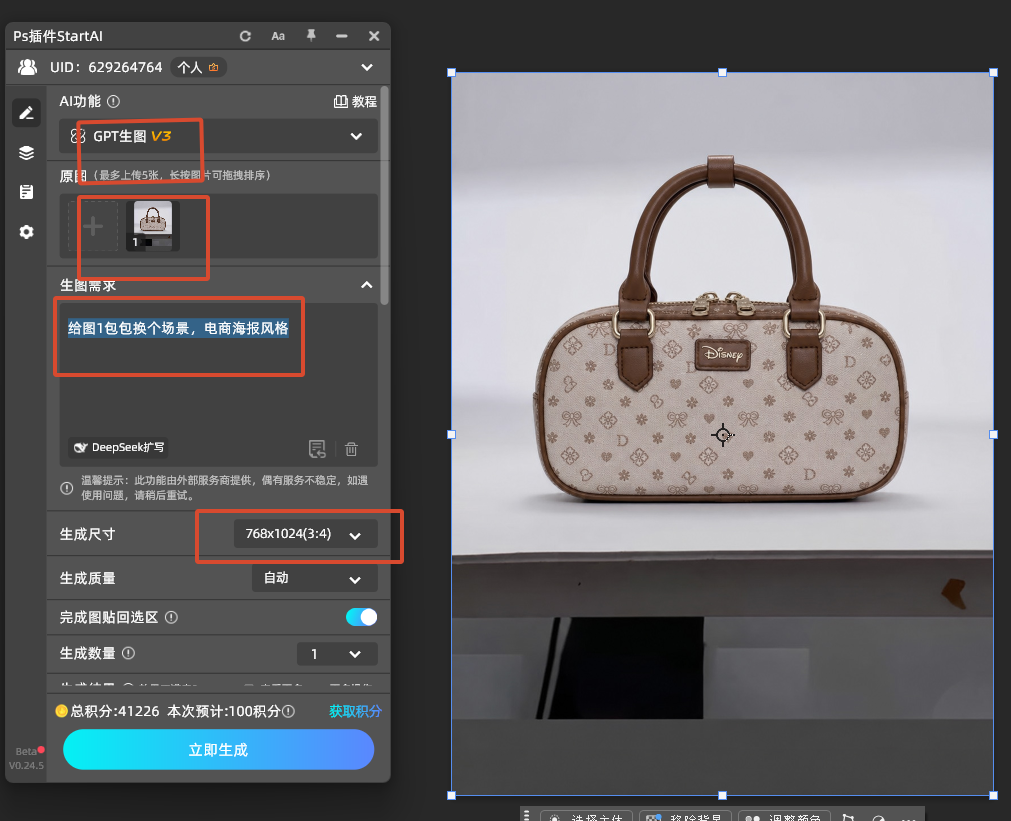This screenshot has height=821, width=1011.
Task: Open the notes document tab in sidebar
Action: (x=26, y=192)
